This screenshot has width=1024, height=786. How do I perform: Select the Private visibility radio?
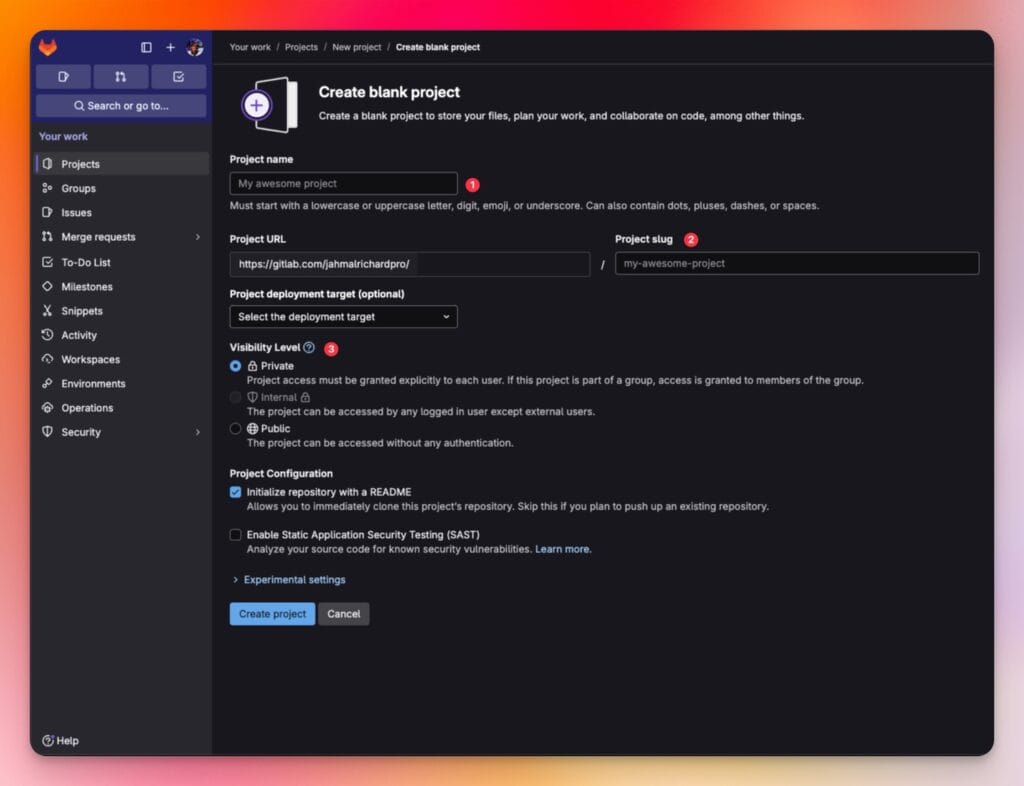pos(236,366)
